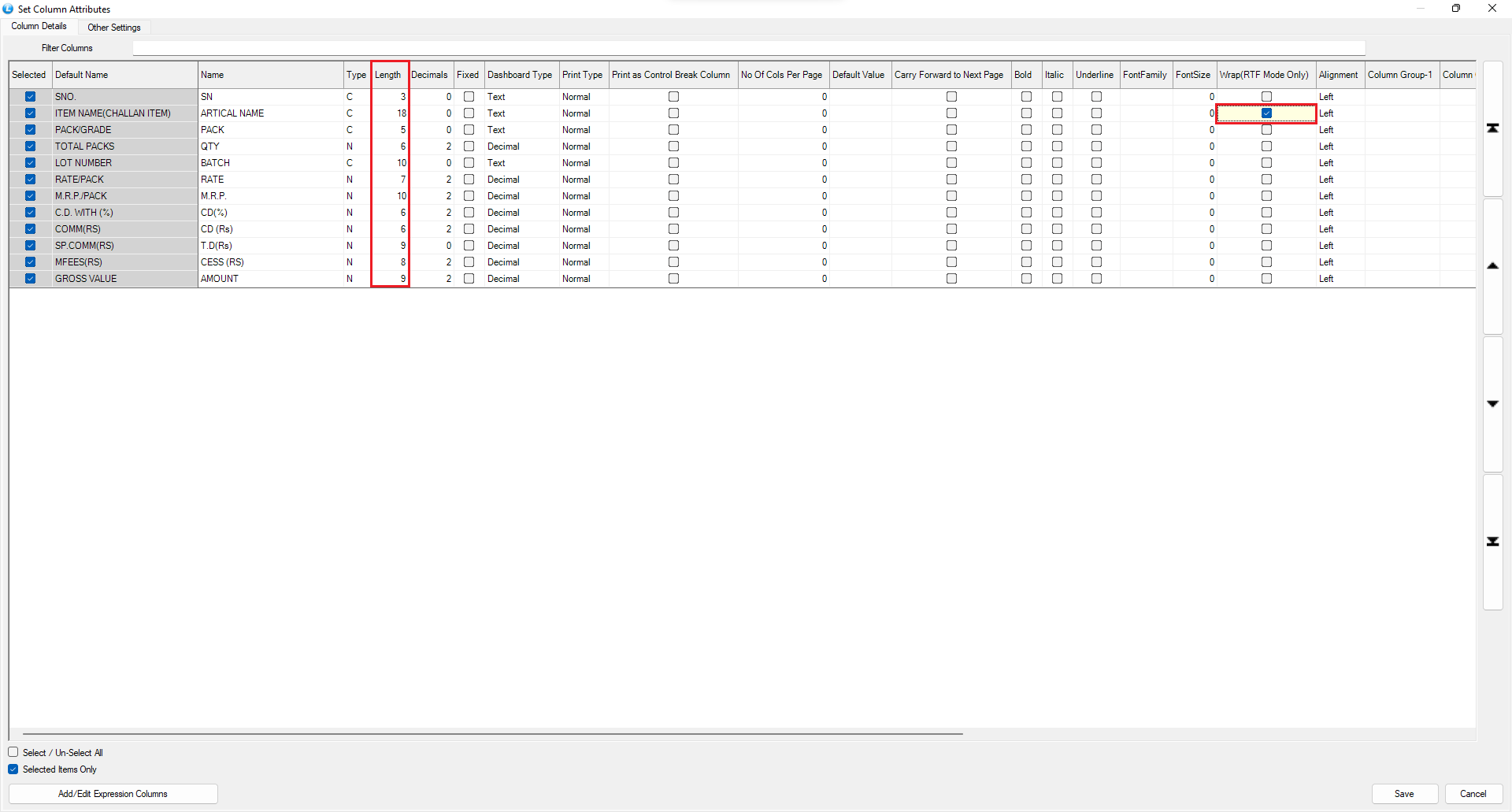1512x812 pixels.
Task: Uncheck Selected box for GROSS VALUE row
Action: (x=30, y=279)
